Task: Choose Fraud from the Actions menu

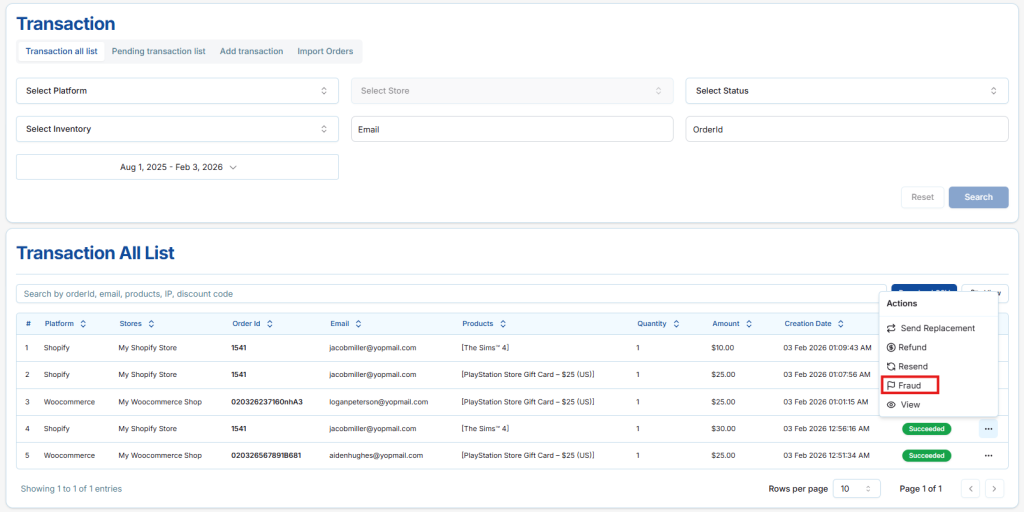Action: click(x=909, y=385)
